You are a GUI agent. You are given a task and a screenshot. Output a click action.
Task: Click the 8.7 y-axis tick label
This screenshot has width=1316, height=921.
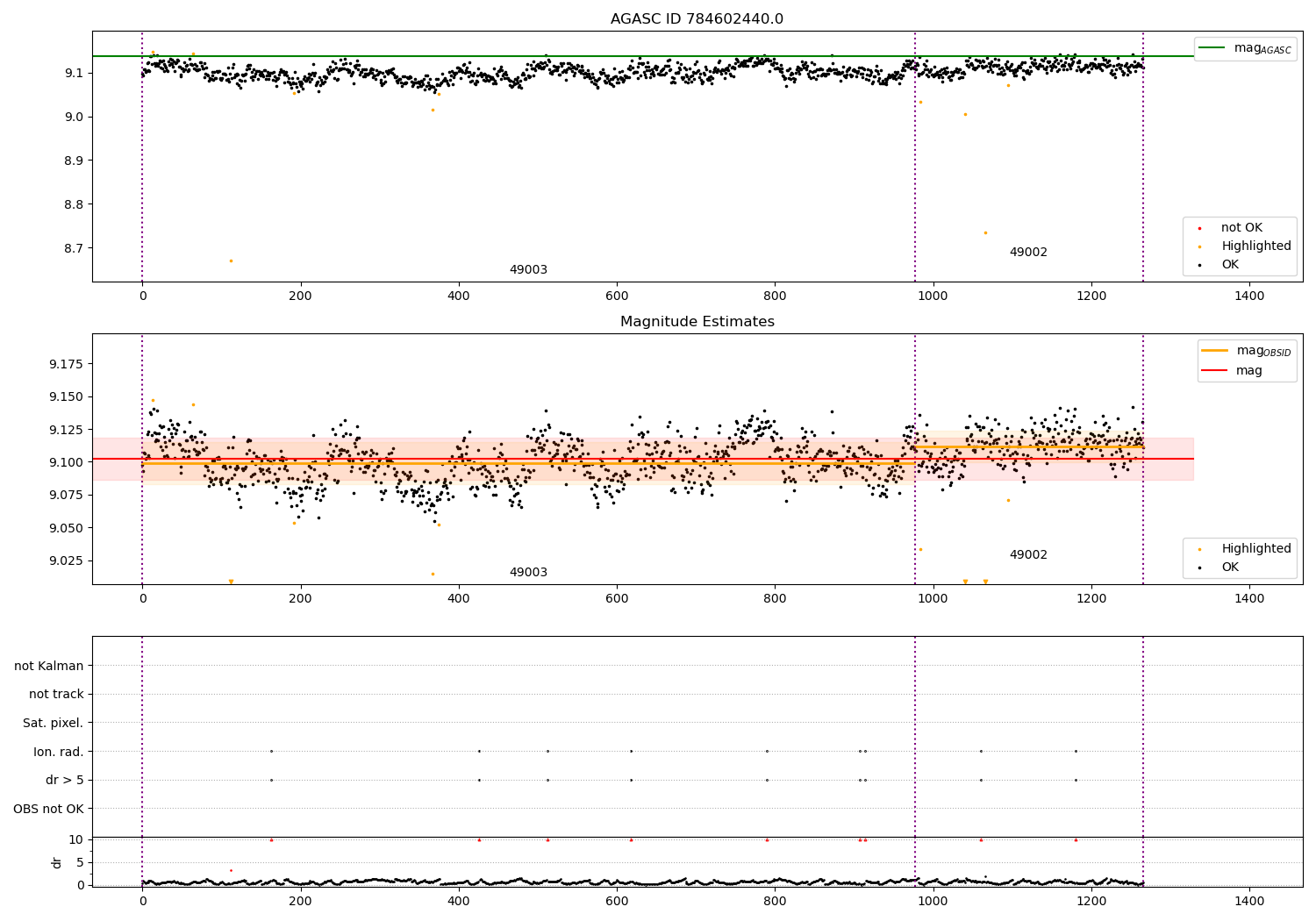point(74,249)
